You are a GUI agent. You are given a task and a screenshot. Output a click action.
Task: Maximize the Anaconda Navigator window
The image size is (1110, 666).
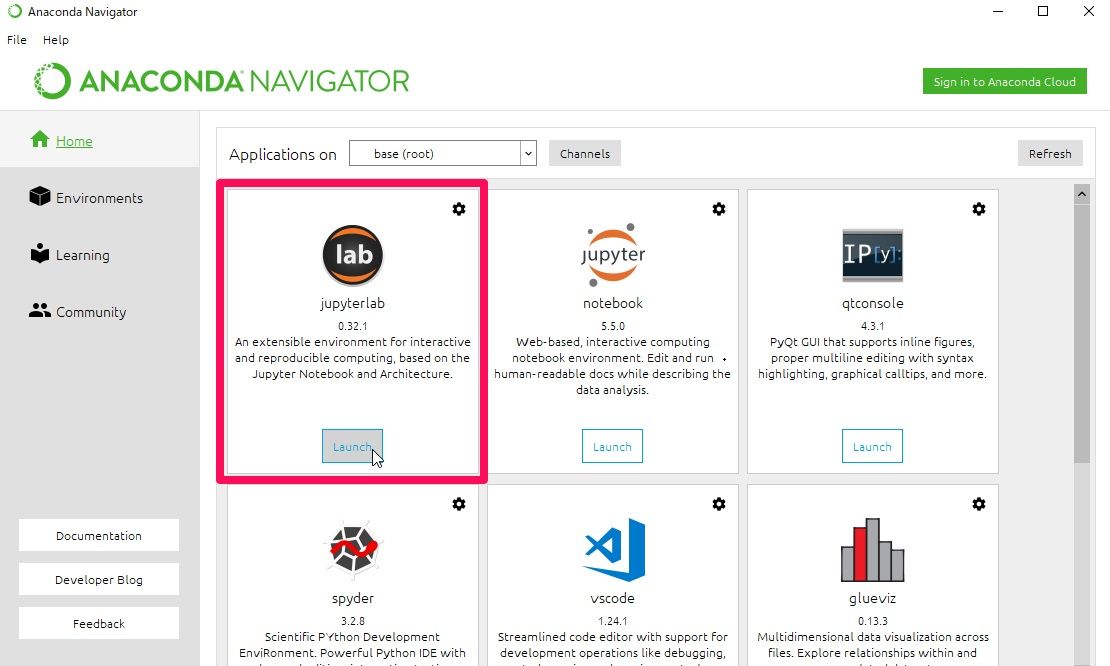pyautogui.click(x=1043, y=11)
